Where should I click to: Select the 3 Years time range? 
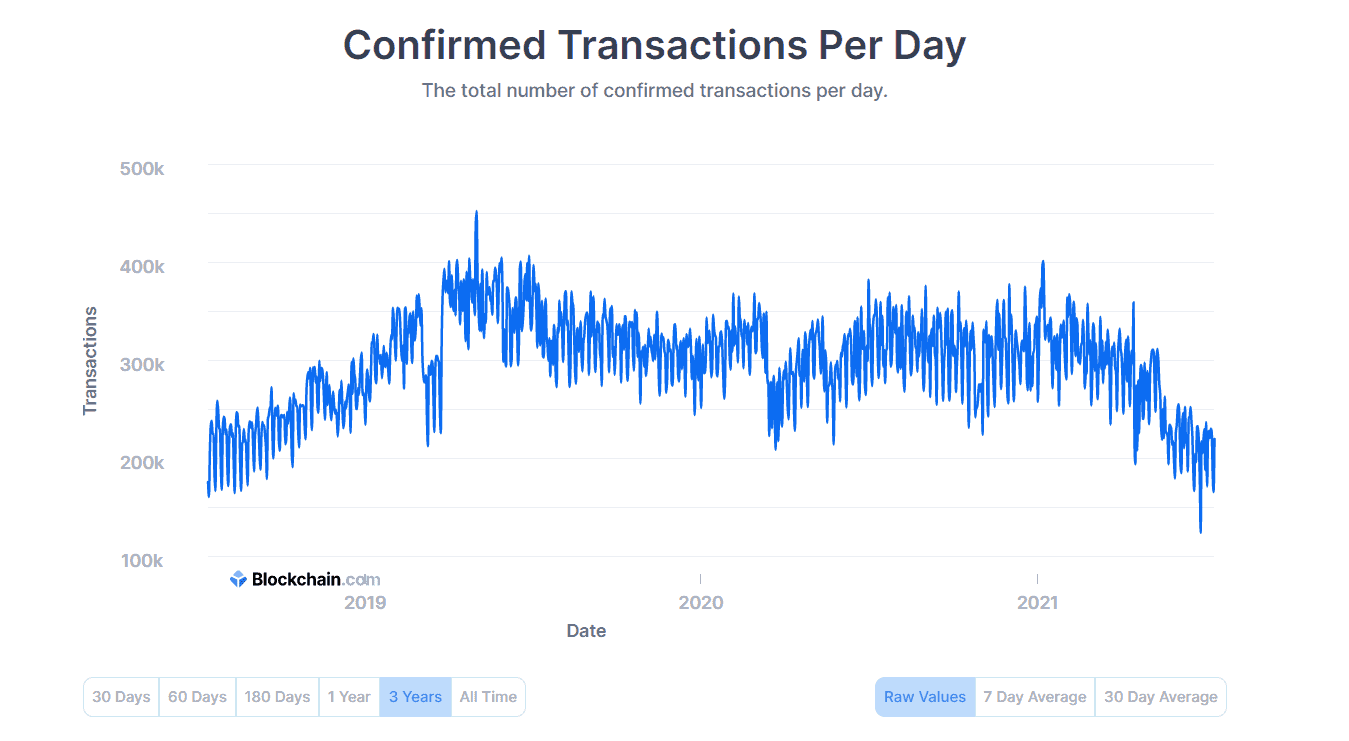pyautogui.click(x=415, y=696)
